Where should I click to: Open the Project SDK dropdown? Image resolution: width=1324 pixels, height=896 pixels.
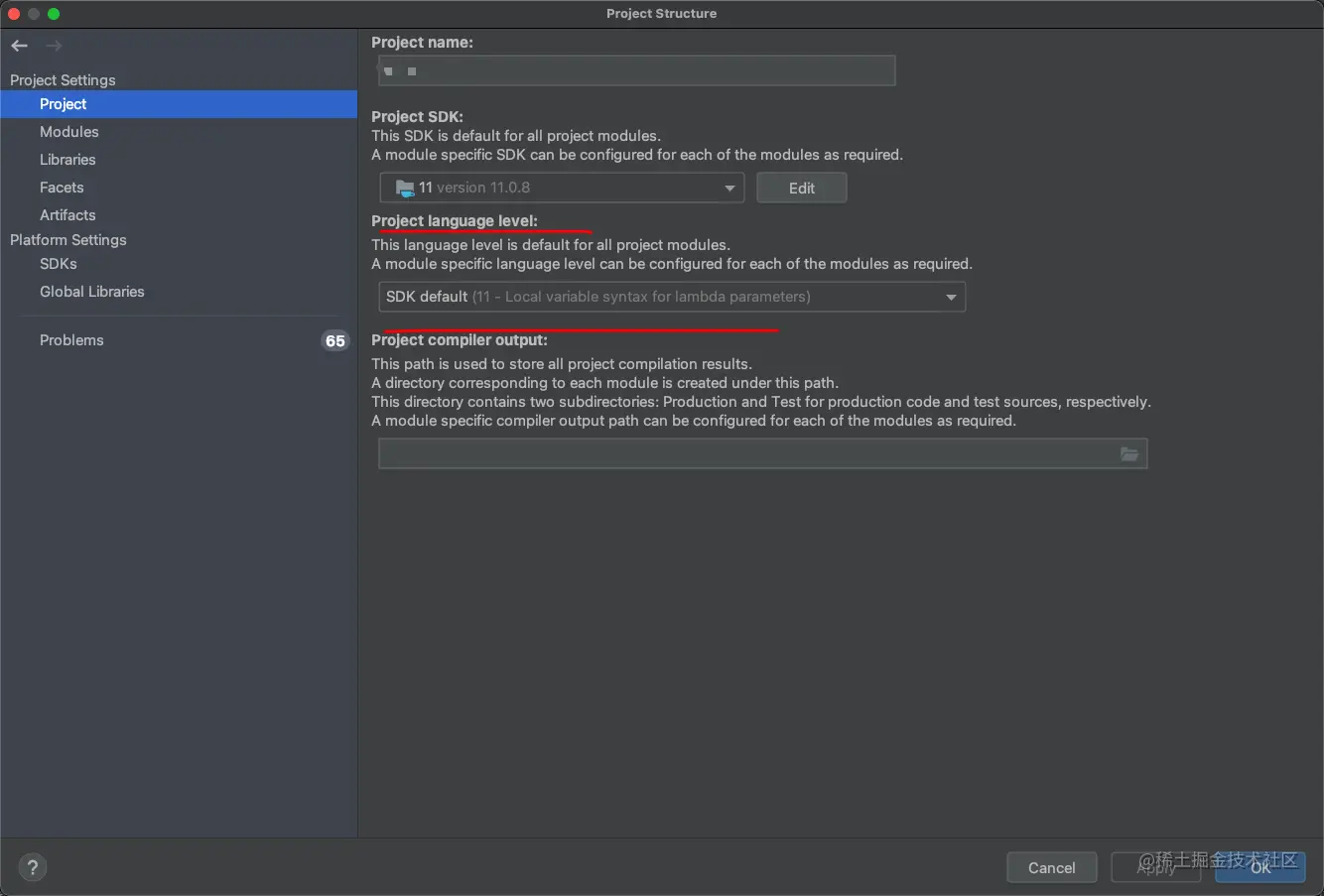(562, 188)
